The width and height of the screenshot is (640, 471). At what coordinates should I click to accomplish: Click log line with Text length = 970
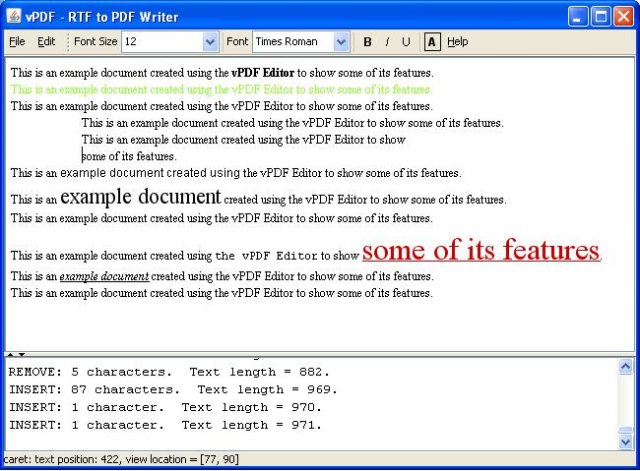pos(165,407)
